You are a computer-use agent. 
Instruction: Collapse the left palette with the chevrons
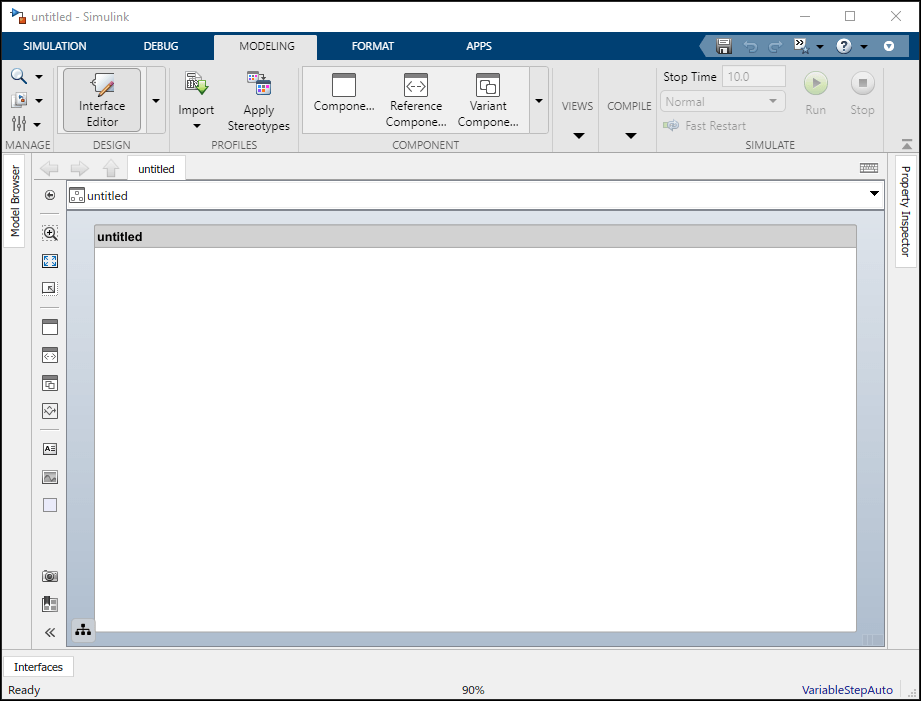point(49,632)
